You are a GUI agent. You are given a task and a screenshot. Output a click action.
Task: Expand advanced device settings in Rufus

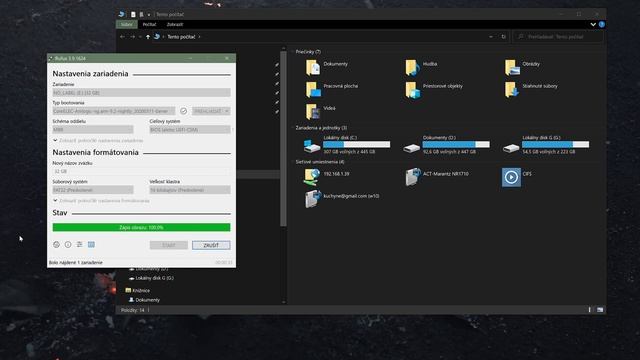pos(98,140)
